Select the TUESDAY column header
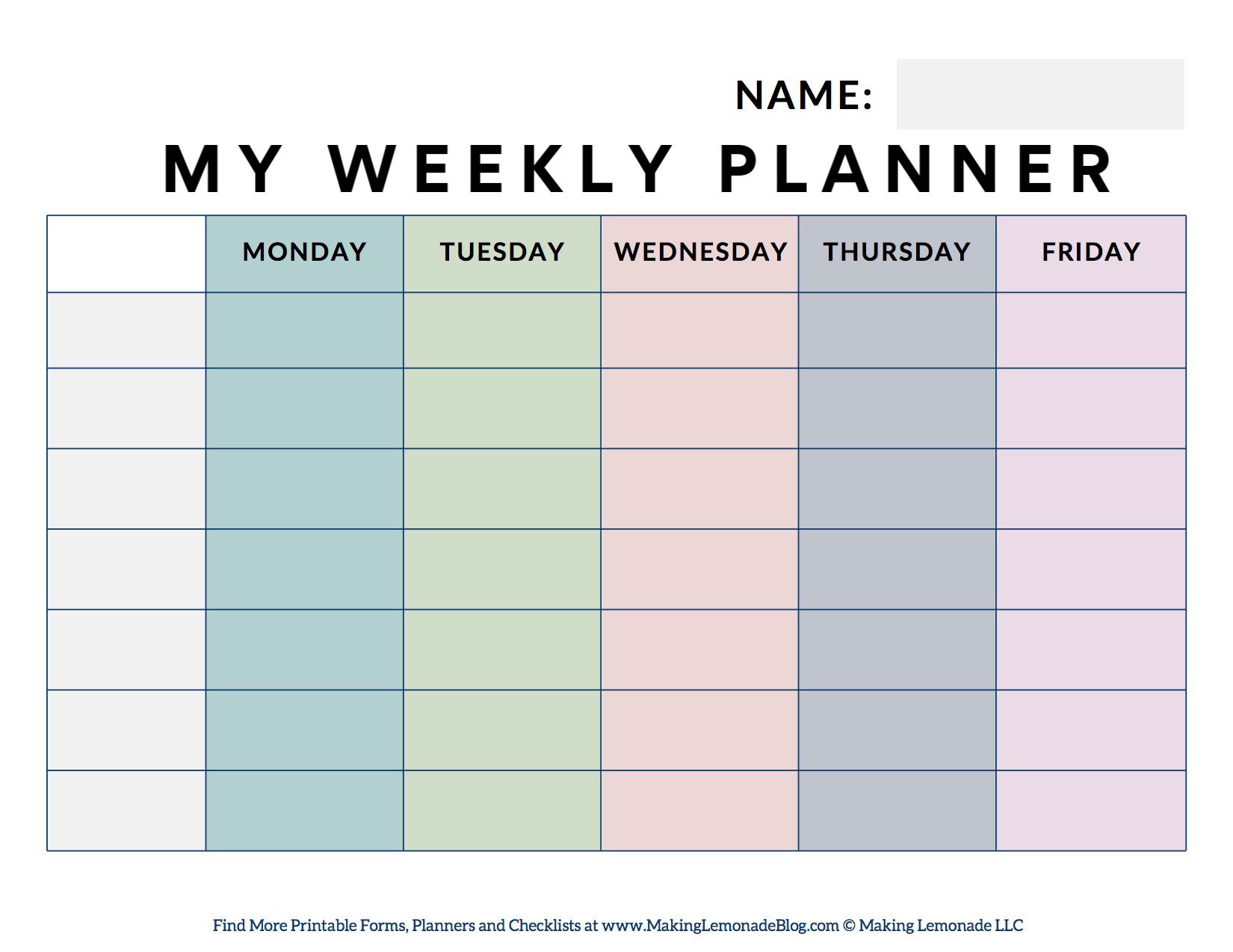The height and width of the screenshot is (952, 1233). pyautogui.click(x=502, y=253)
